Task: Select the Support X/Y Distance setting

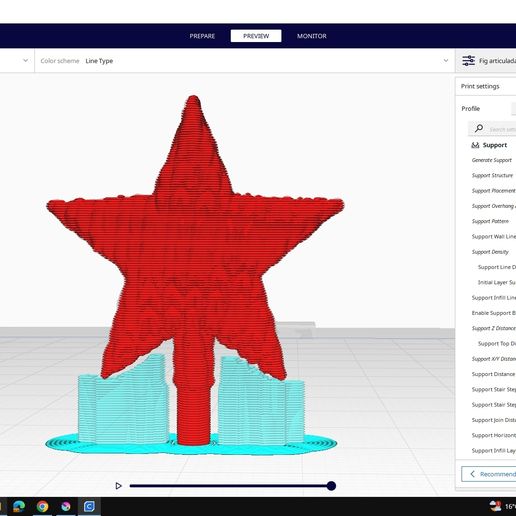Action: (x=494, y=359)
